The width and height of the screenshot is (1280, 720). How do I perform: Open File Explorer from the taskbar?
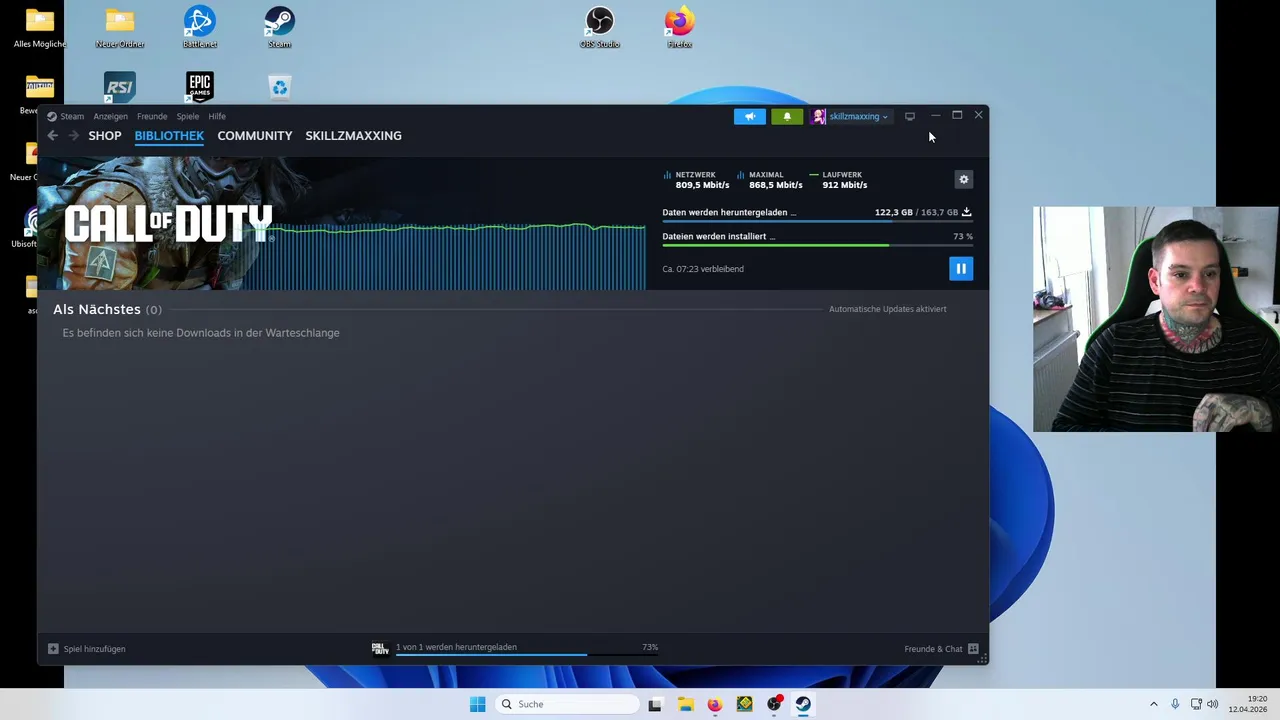click(685, 704)
